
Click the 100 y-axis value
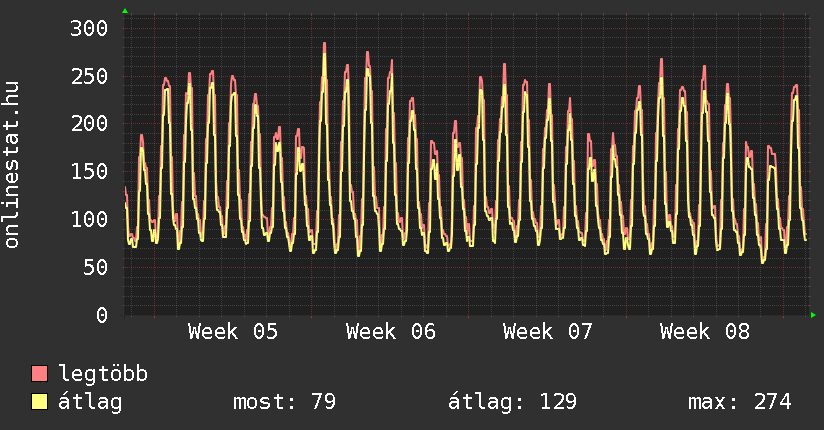[x=88, y=219]
